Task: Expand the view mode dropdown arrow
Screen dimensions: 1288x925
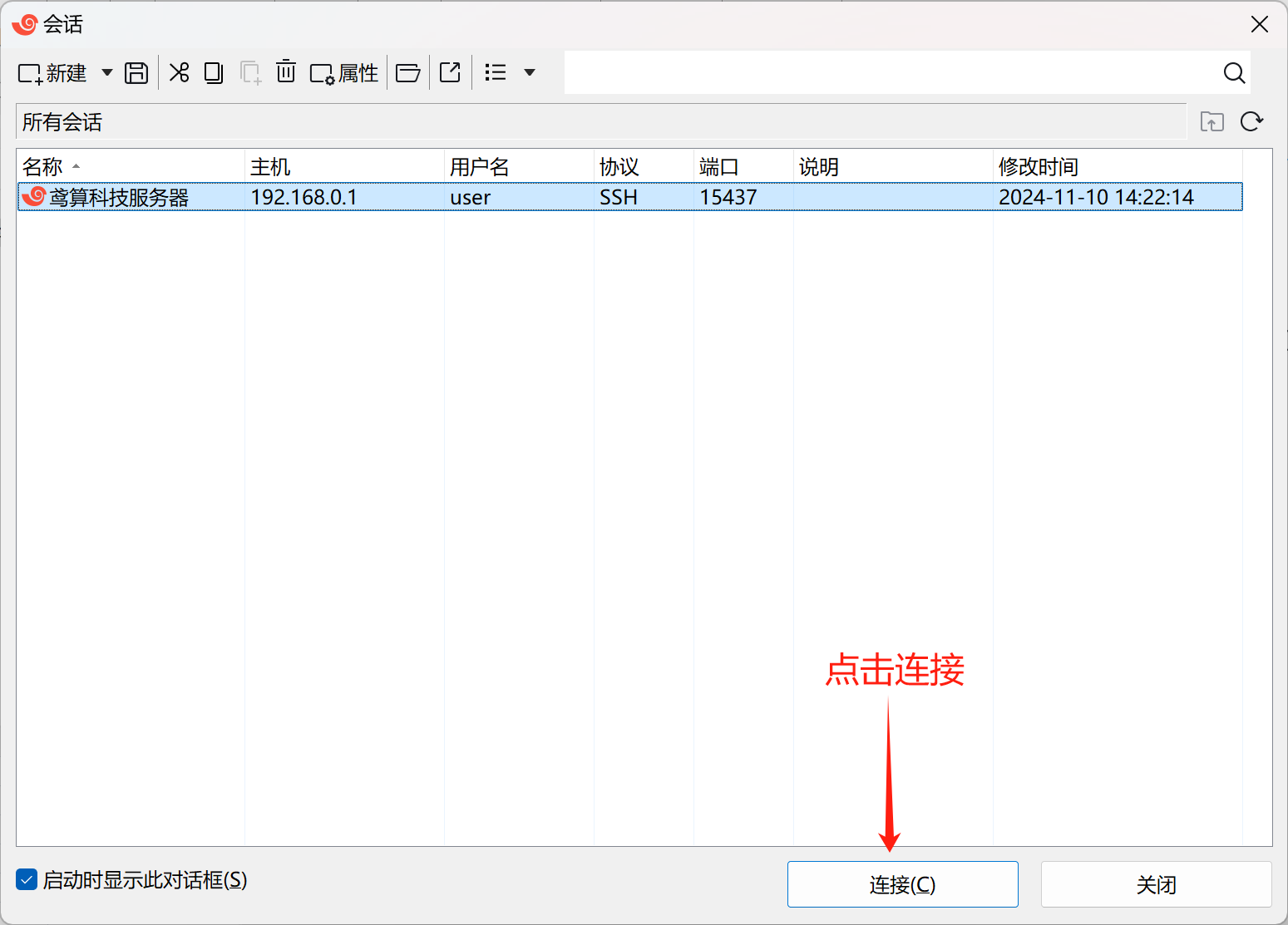Action: [x=530, y=73]
